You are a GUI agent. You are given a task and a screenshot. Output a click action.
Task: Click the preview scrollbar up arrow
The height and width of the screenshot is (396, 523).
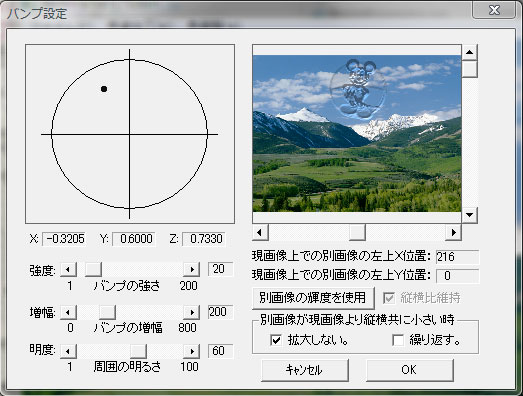click(470, 52)
